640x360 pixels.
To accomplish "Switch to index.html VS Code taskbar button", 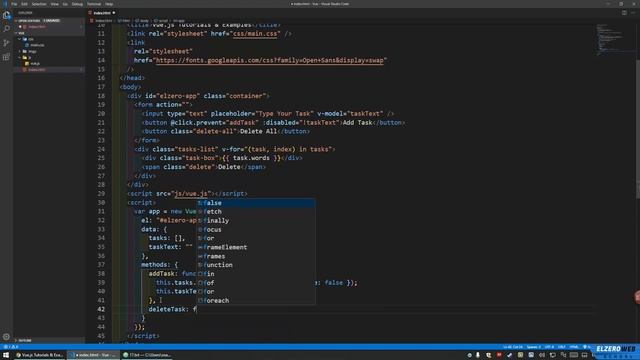I will pos(93,355).
